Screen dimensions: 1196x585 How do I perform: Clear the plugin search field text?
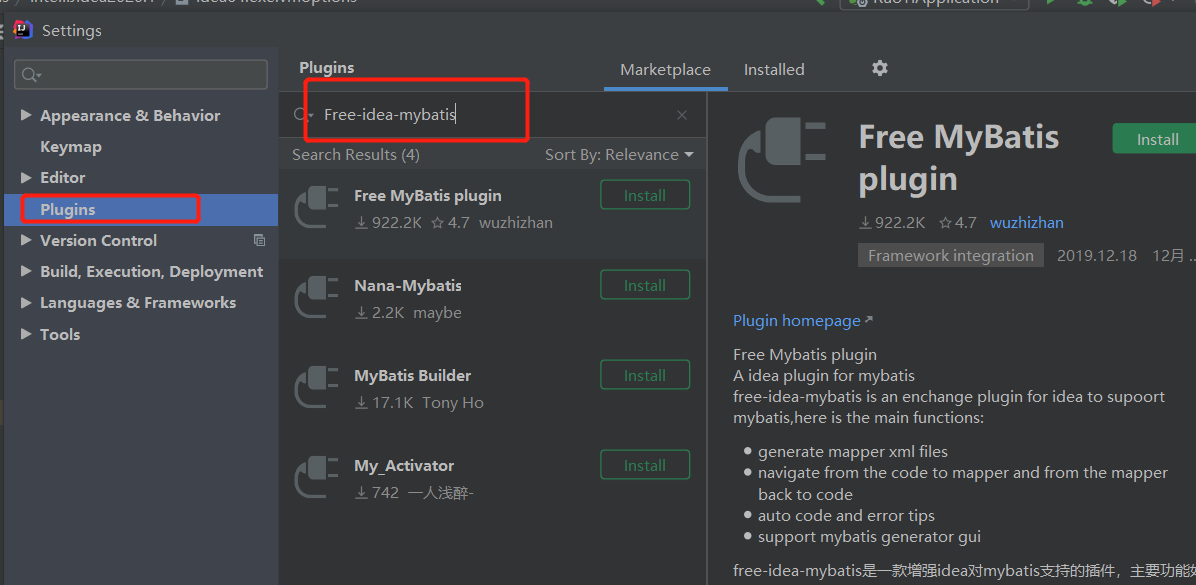pos(682,115)
